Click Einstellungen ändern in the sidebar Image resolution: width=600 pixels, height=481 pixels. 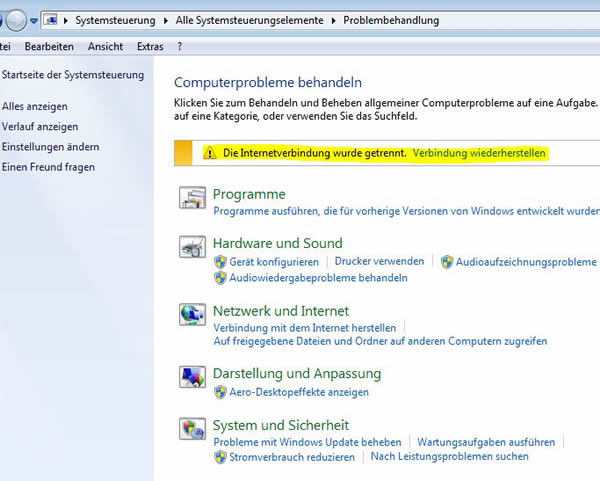(50, 147)
